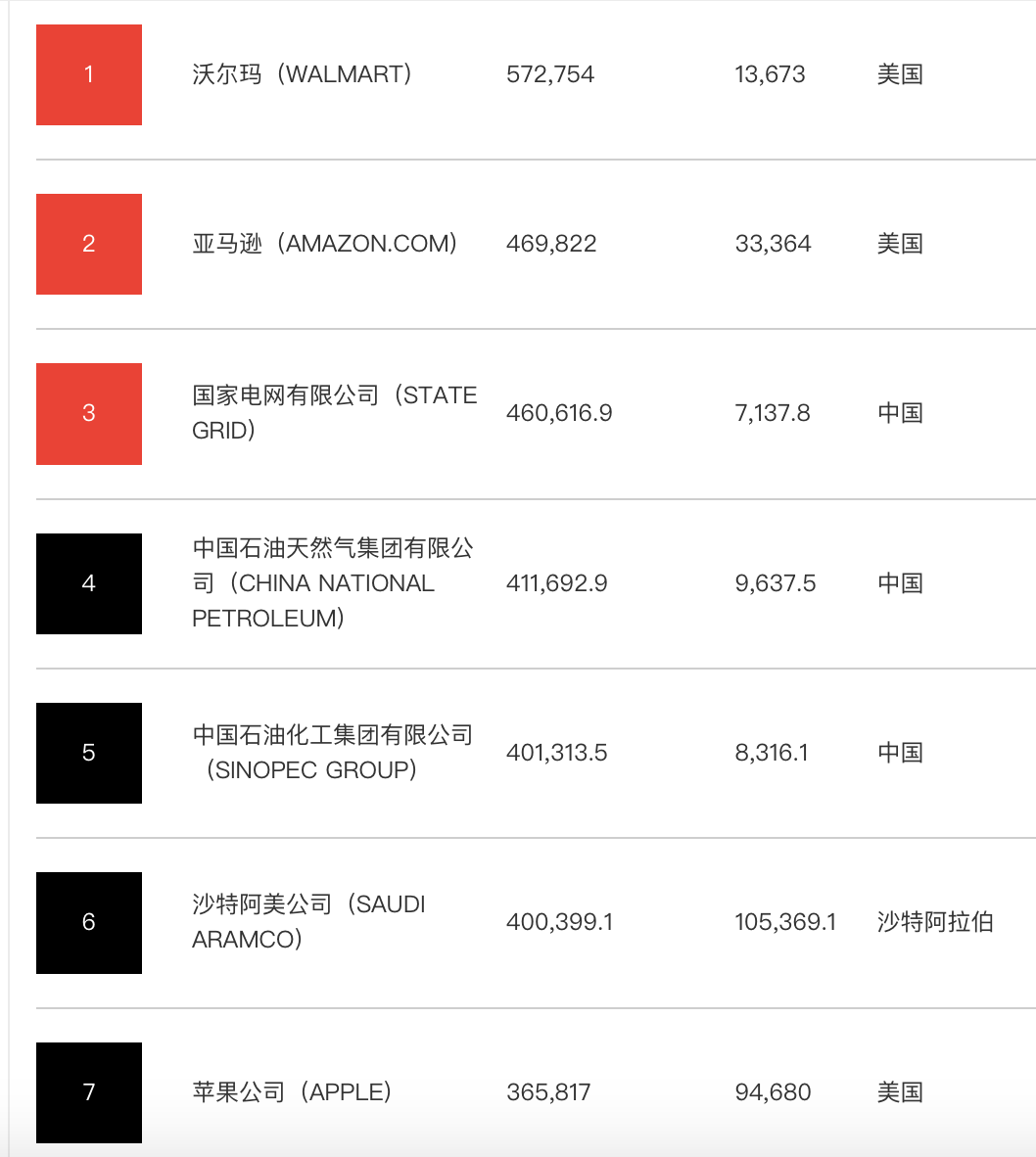Open the 沃尔玛 (WALMART) company link
This screenshot has height=1157, width=1036.
point(303,74)
